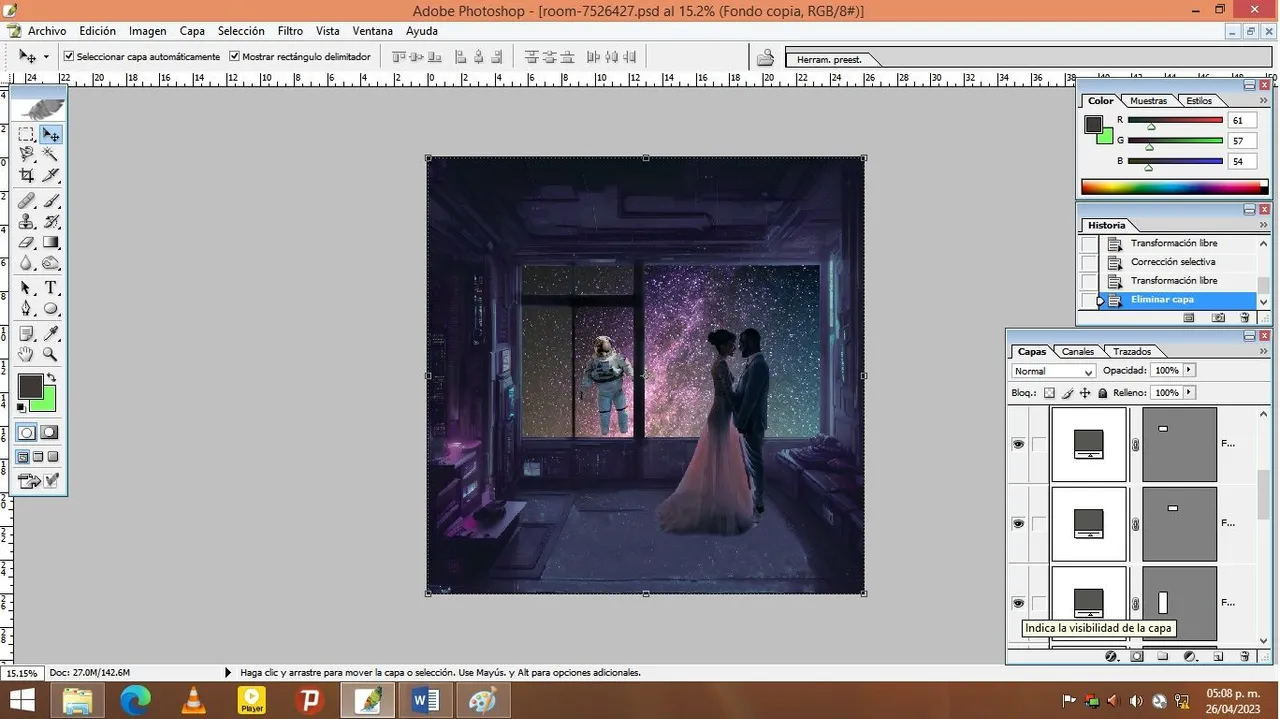Select the Ellipse shape tool
This screenshot has height=719, width=1280.
click(51, 308)
